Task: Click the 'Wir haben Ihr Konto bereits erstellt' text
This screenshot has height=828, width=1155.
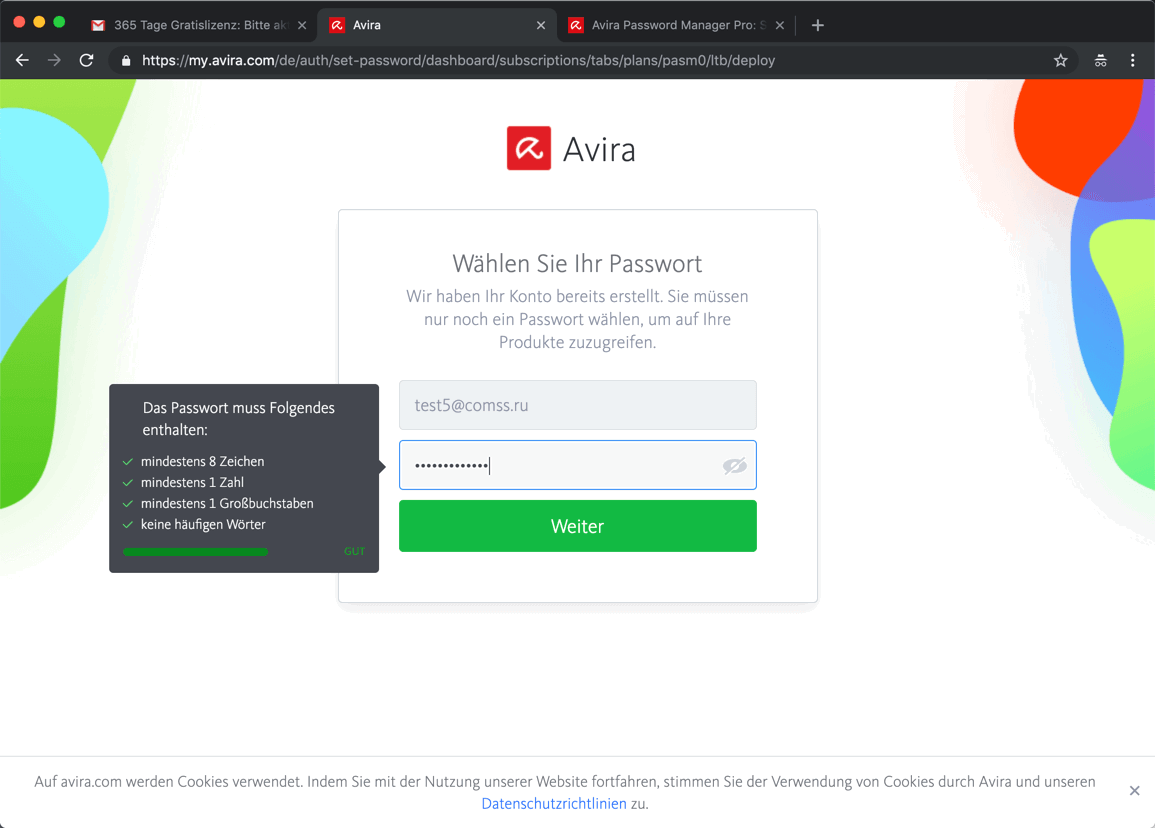Action: coord(578,319)
